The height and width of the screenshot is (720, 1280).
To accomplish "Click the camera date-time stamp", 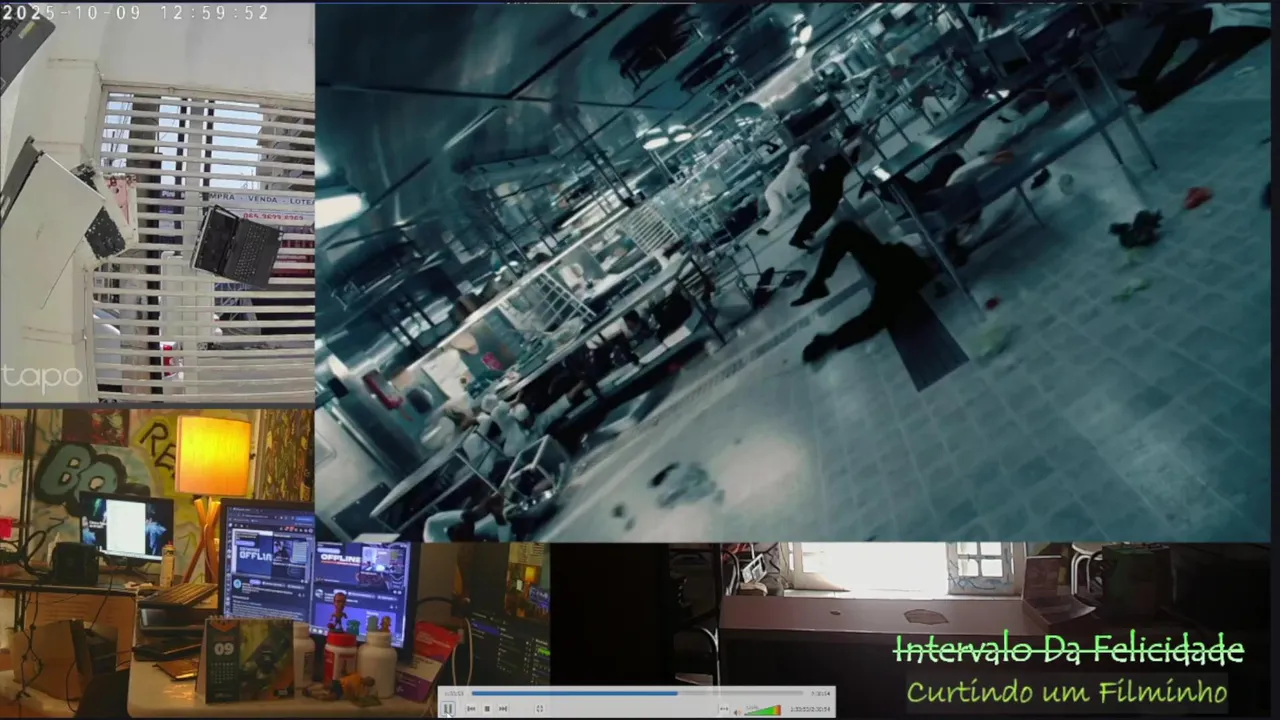I will coord(137,13).
